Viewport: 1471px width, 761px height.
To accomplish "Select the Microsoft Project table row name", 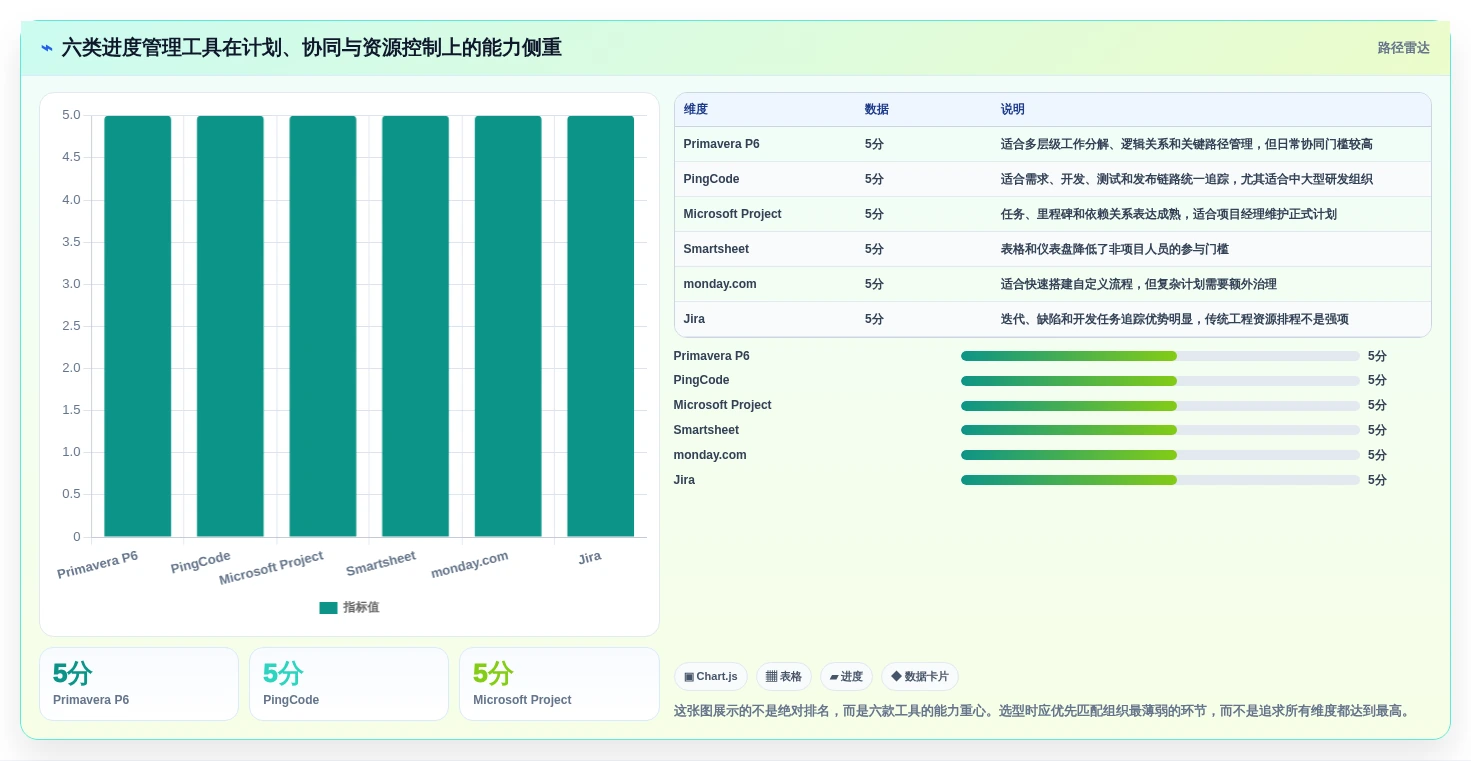I will [x=732, y=214].
